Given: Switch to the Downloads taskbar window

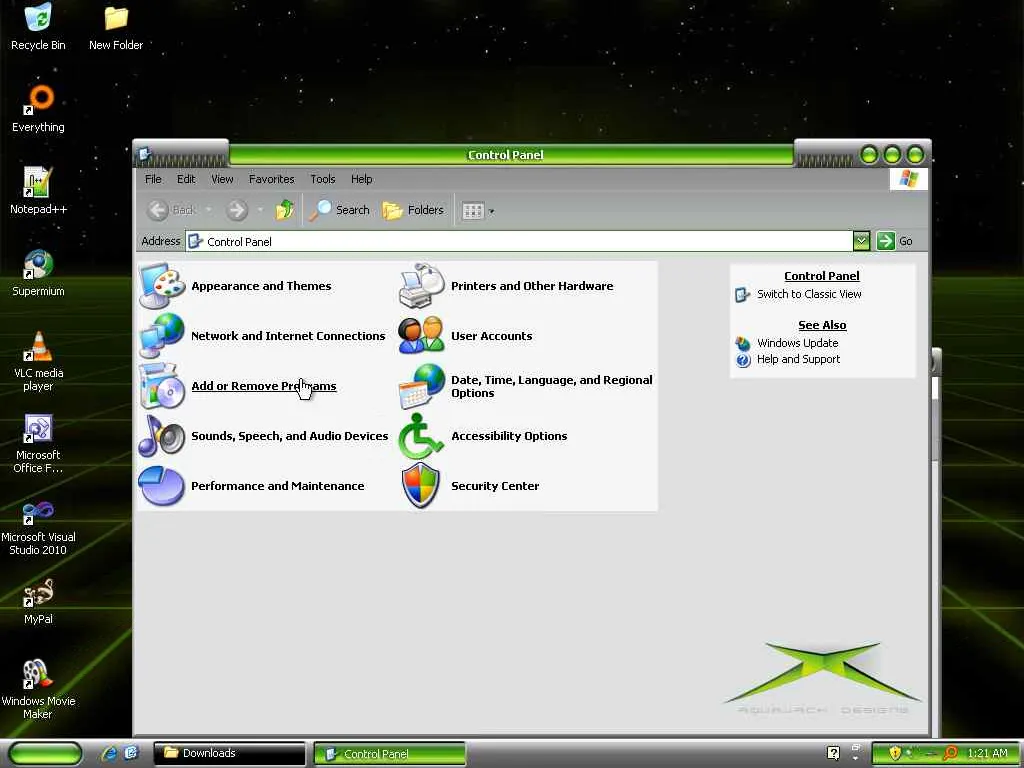Looking at the screenshot, I should click(229, 754).
